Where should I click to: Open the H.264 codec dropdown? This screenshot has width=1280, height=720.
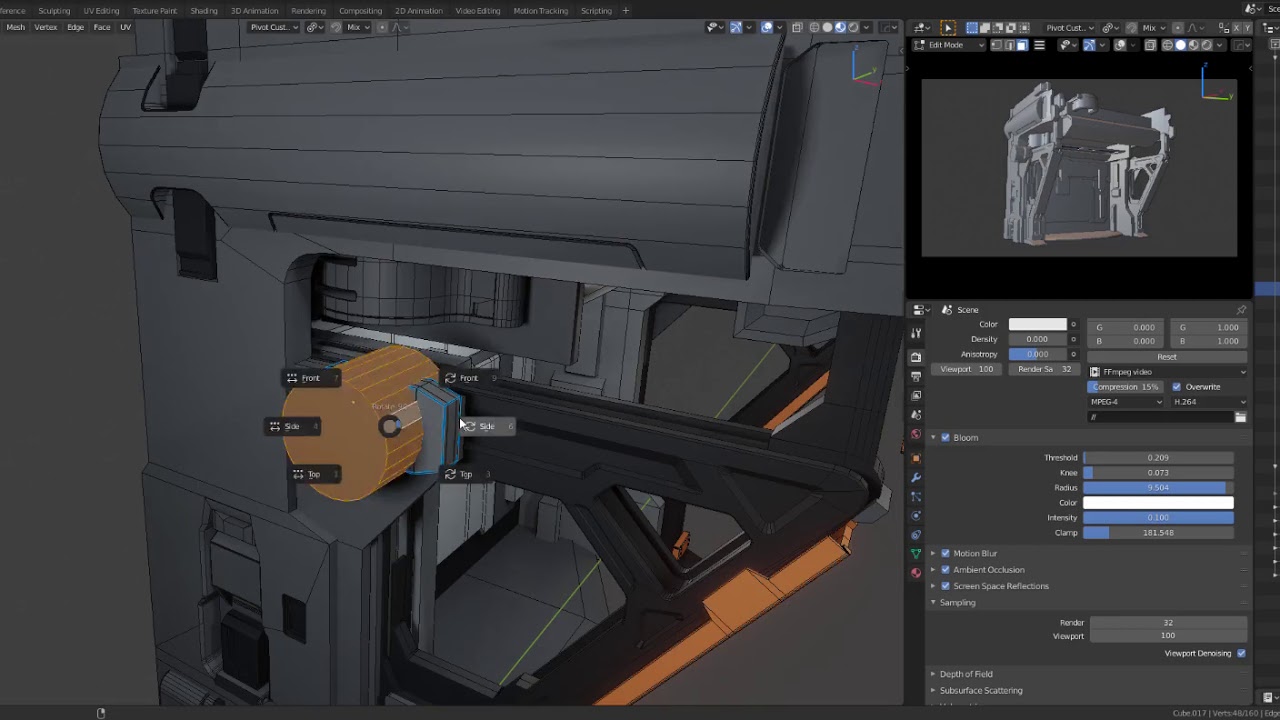1210,402
